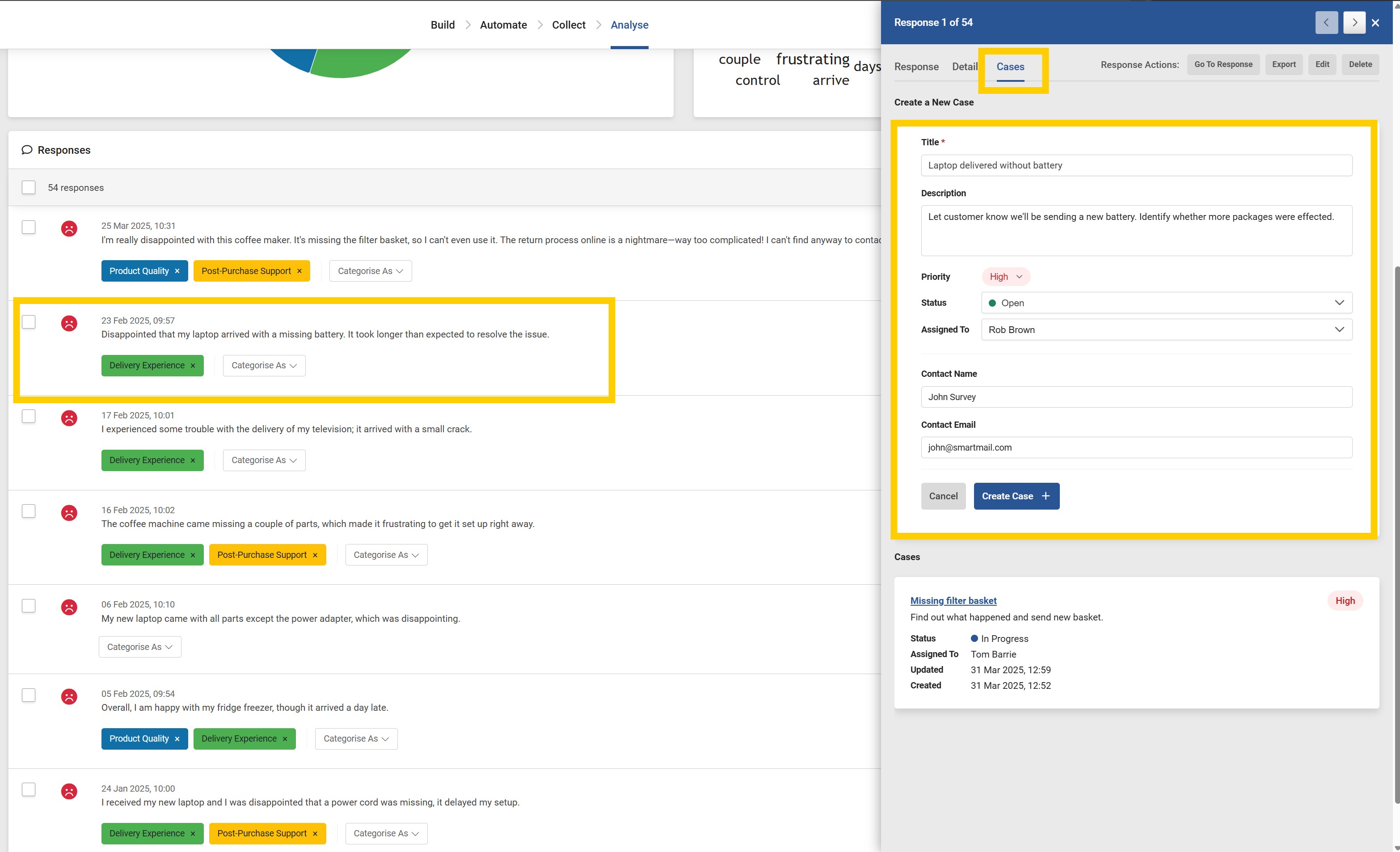Screen dimensions: 1400x852
Task: Remove Delivery Experience tag from 24 Jan response
Action: tap(193, 833)
